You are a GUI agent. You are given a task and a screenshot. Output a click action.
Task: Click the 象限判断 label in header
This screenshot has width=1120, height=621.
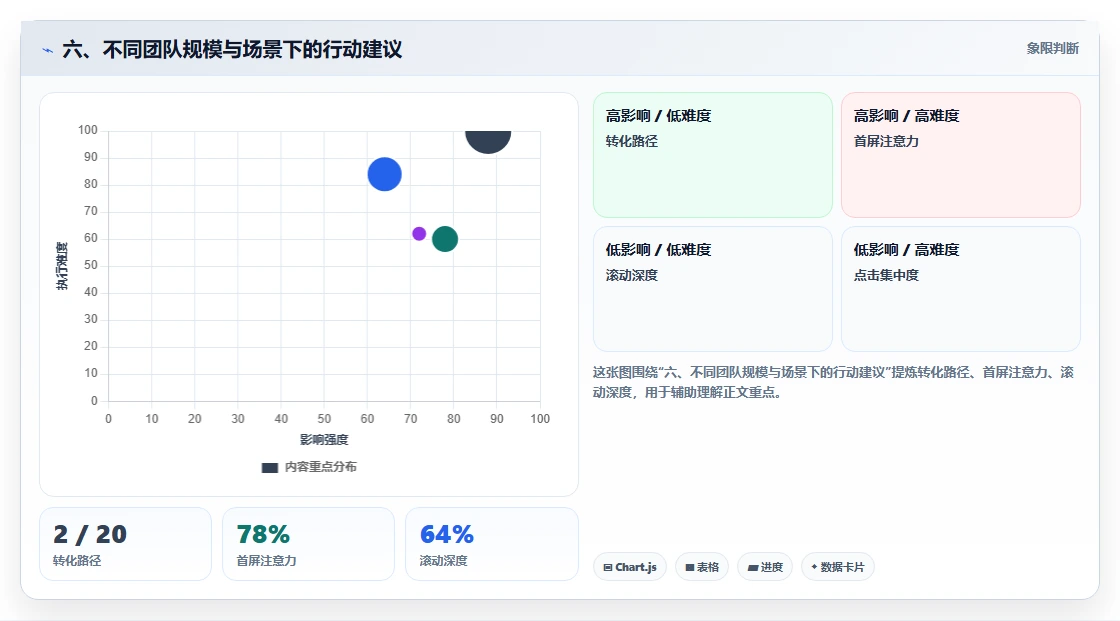1052,49
